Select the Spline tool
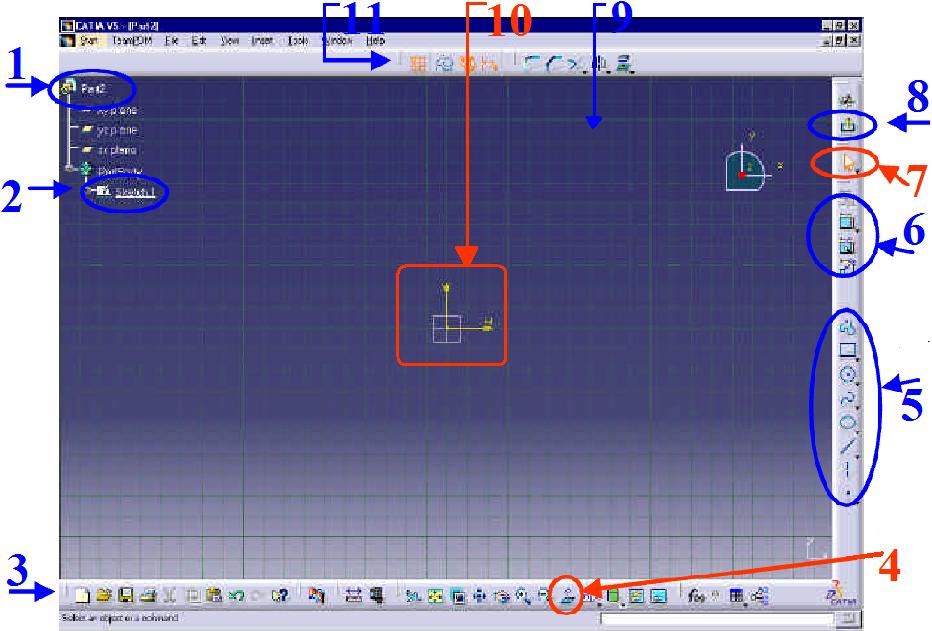This screenshot has height=631, width=932. 845,399
